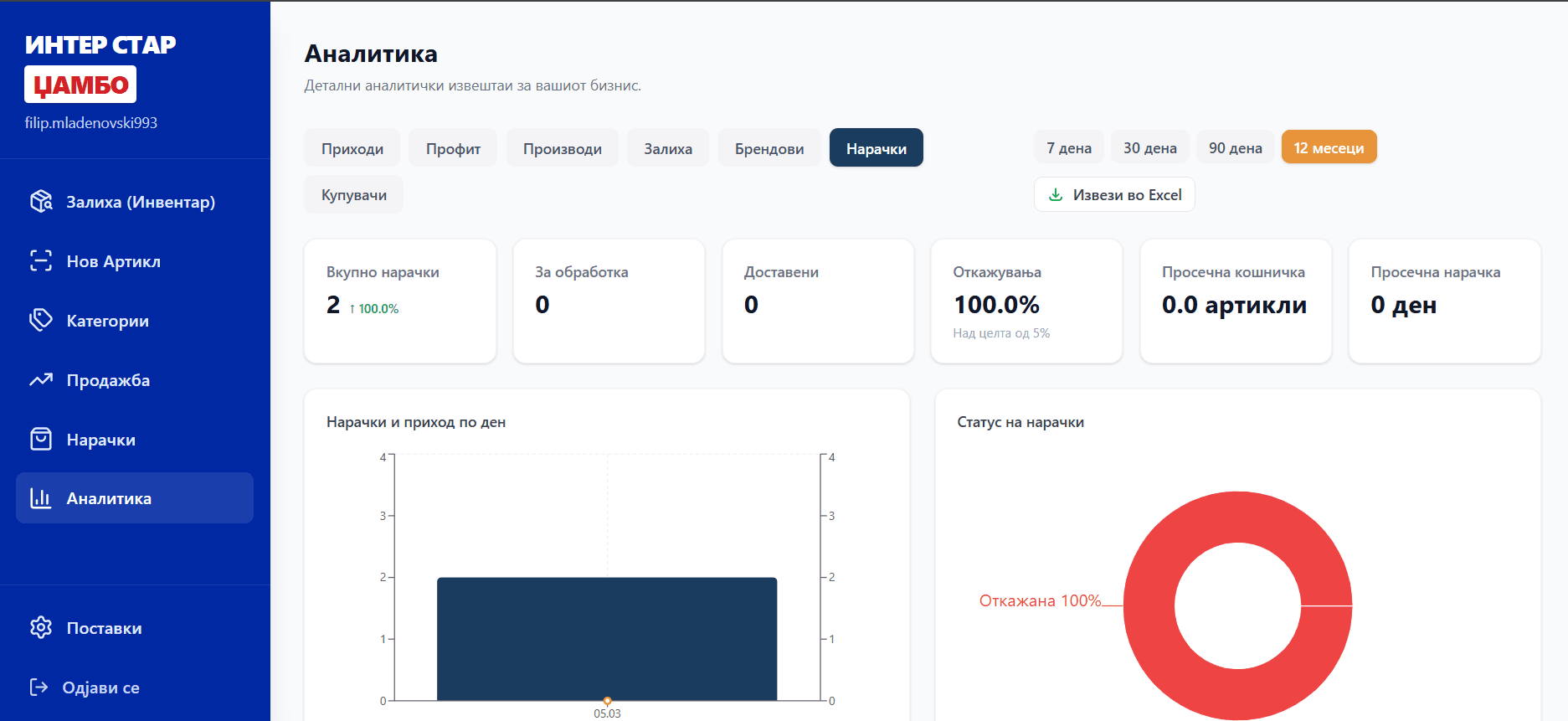Click the Просечна нарачка card
Viewport: 1568px width, 721px height.
1445,301
